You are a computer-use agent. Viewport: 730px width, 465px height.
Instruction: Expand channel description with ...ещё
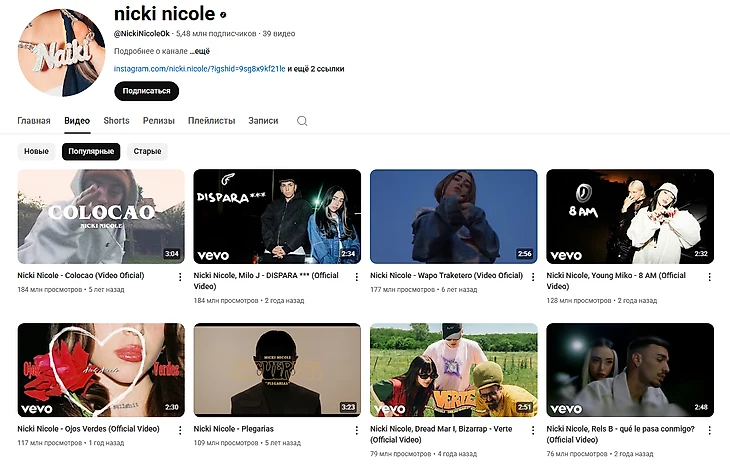point(200,51)
